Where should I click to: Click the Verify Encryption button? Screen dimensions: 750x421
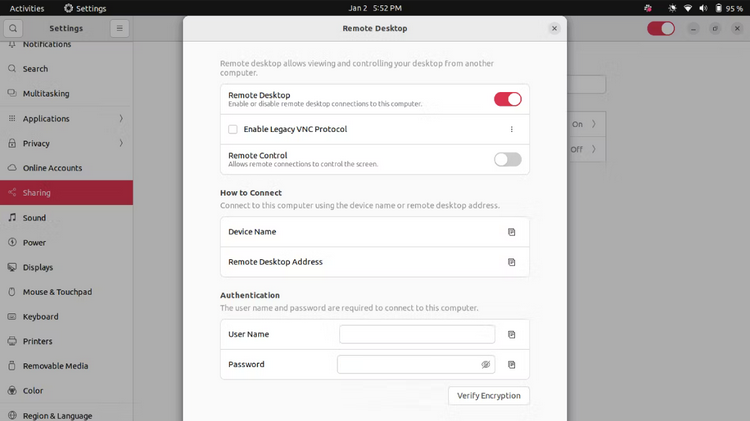point(488,396)
